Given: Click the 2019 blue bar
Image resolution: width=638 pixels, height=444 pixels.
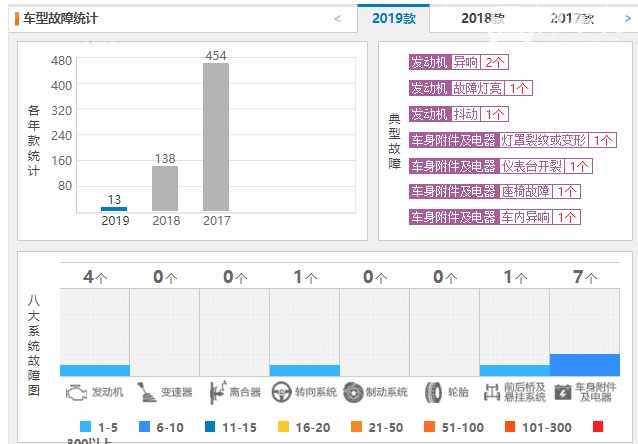Looking at the screenshot, I should point(114,209).
